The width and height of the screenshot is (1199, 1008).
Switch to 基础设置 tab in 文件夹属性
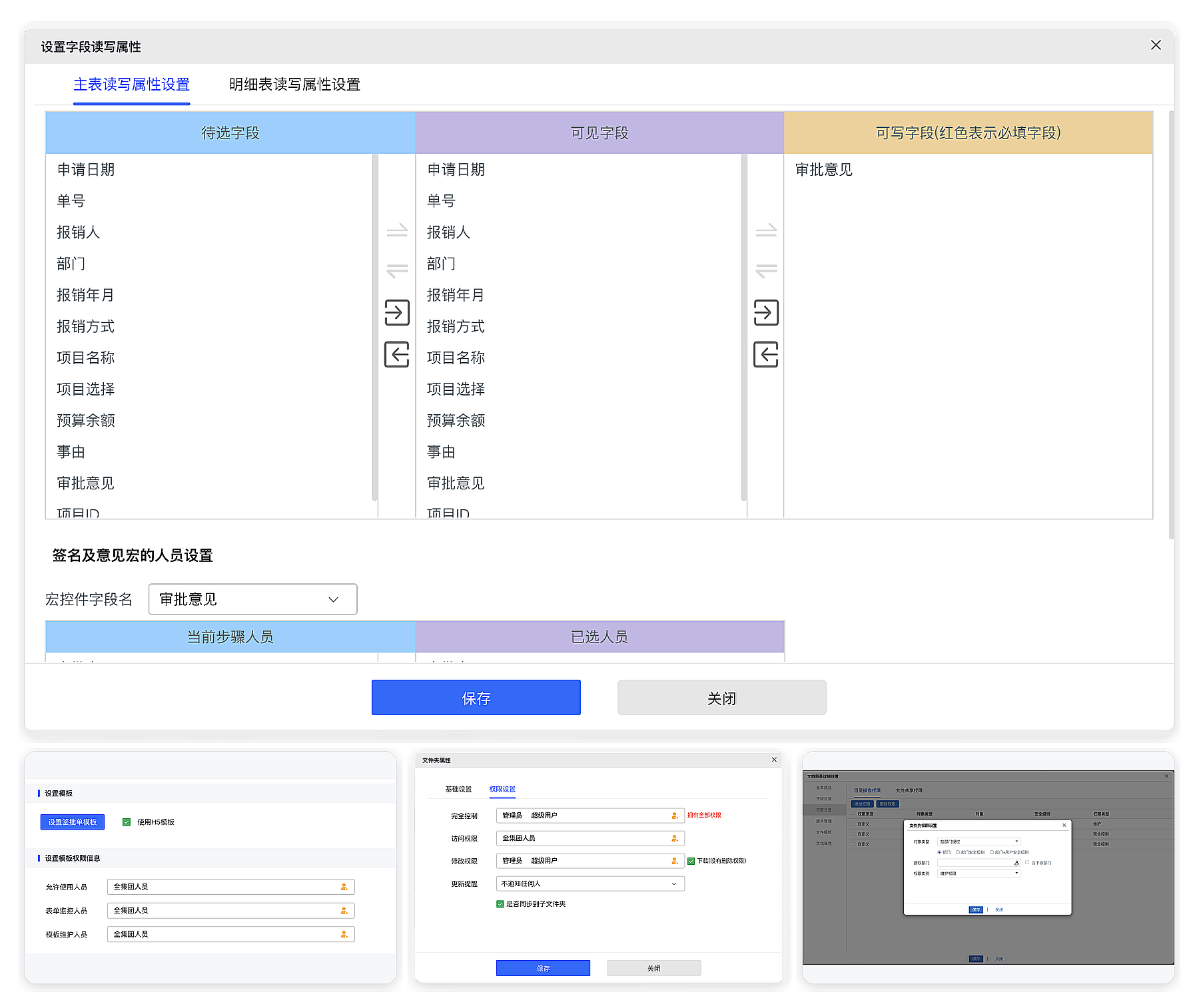tap(458, 790)
